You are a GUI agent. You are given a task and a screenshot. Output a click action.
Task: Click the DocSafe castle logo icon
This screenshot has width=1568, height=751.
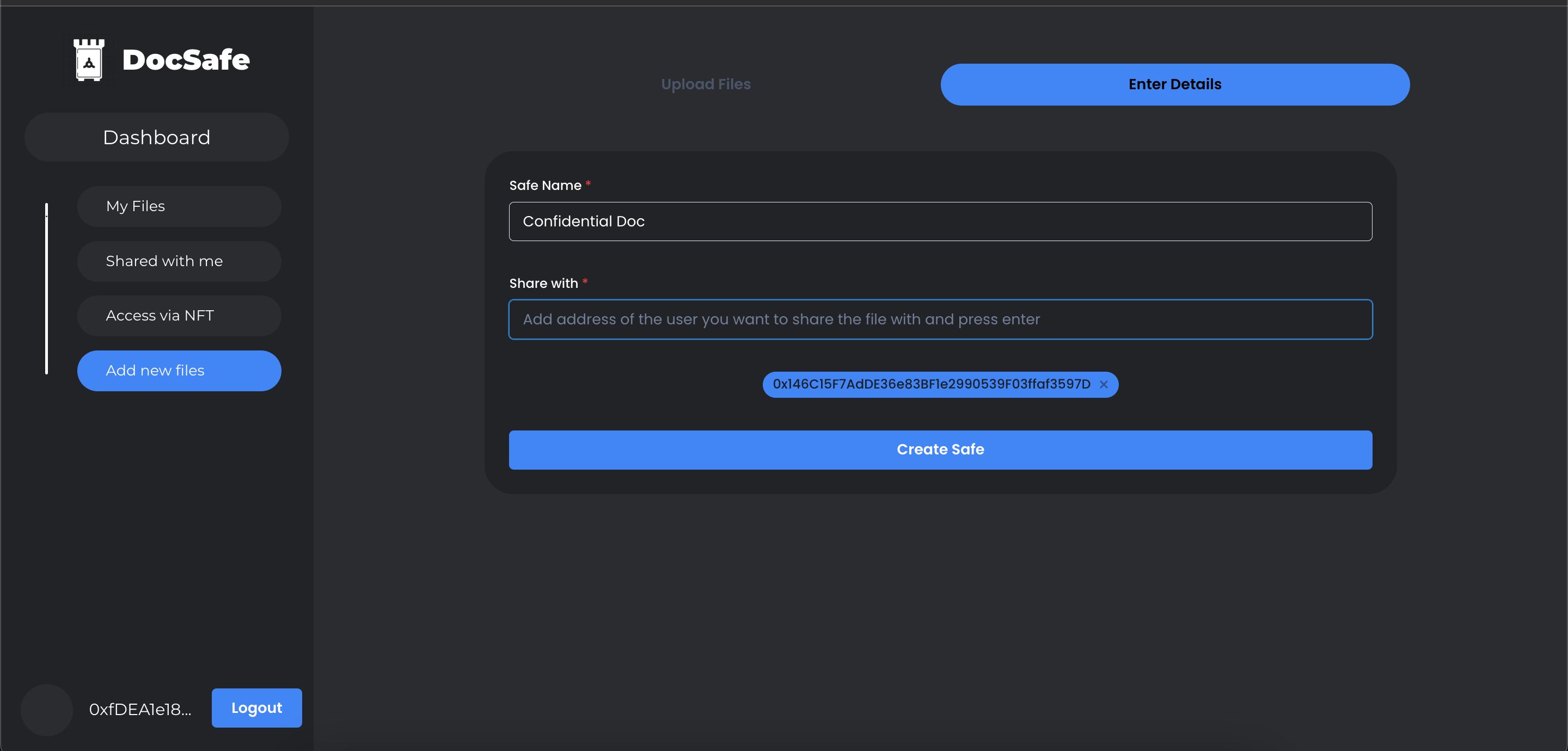point(89,60)
